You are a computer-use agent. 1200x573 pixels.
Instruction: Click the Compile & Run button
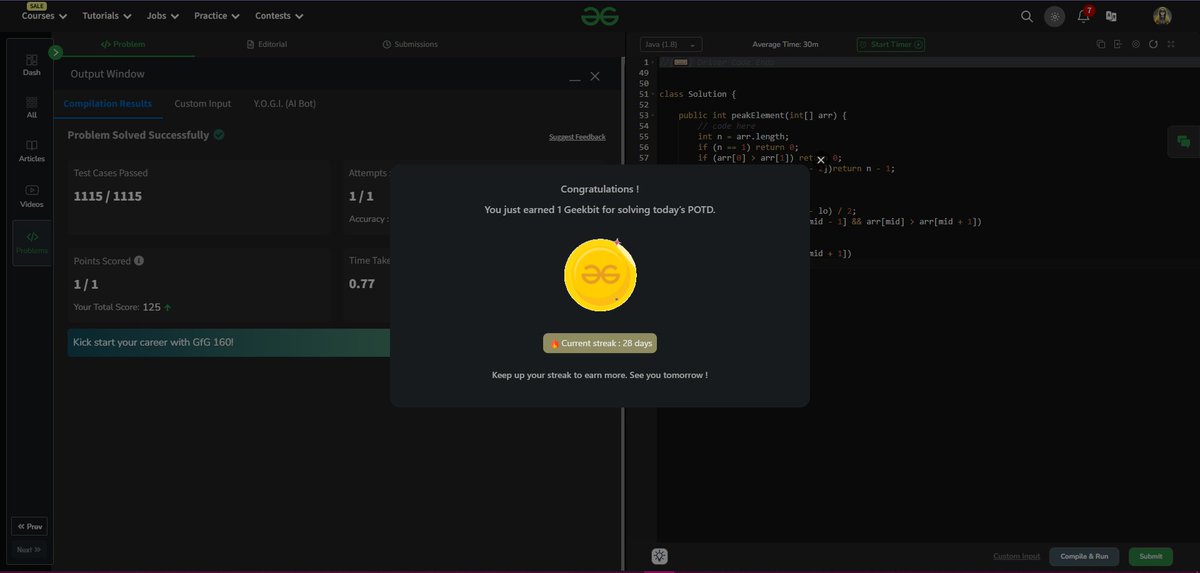[1084, 556]
